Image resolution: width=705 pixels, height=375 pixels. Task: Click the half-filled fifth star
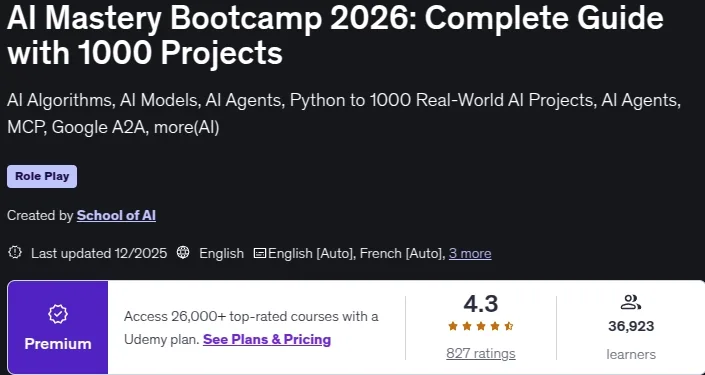click(x=509, y=326)
